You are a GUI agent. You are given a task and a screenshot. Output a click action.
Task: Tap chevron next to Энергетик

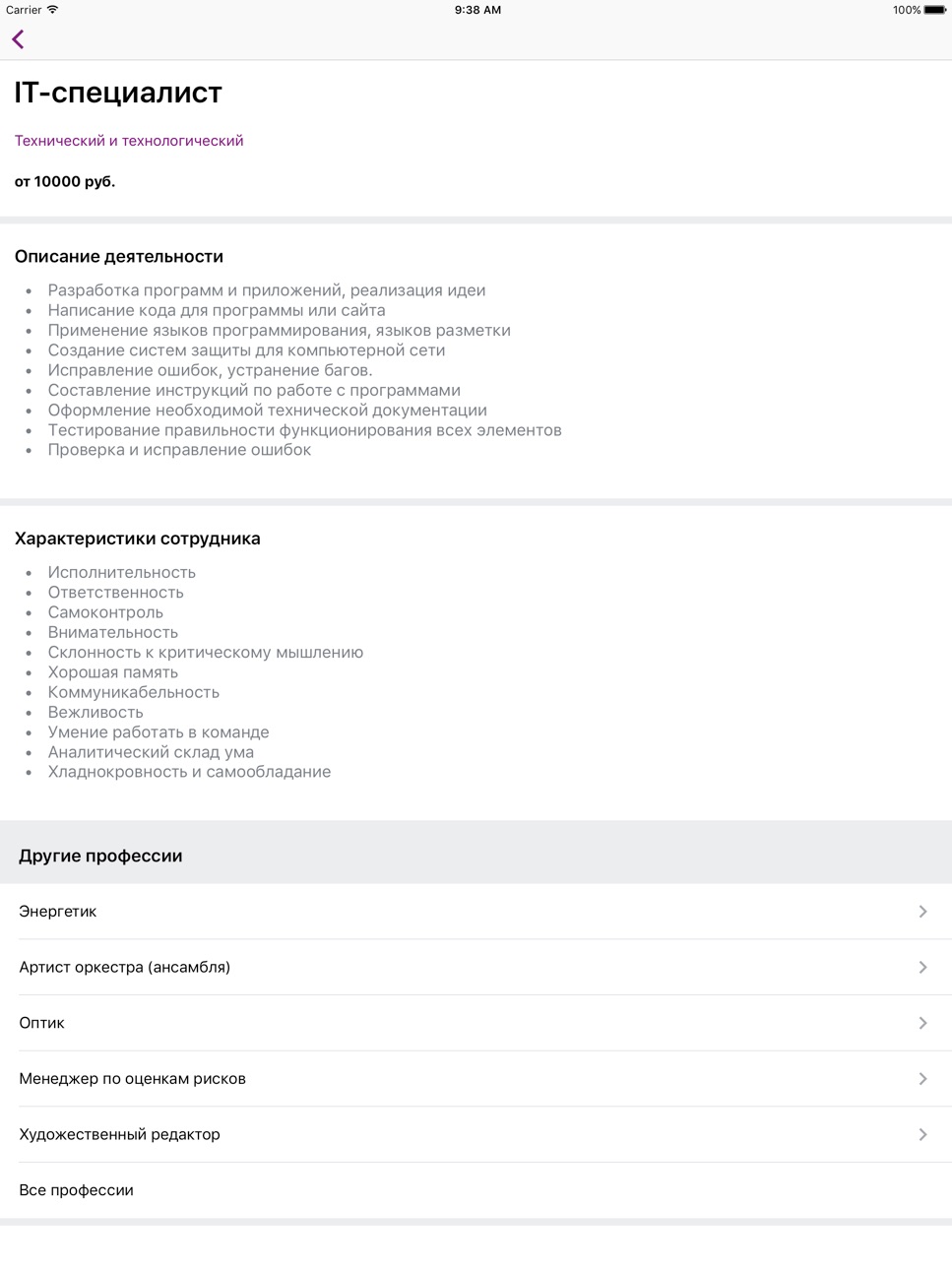922,912
